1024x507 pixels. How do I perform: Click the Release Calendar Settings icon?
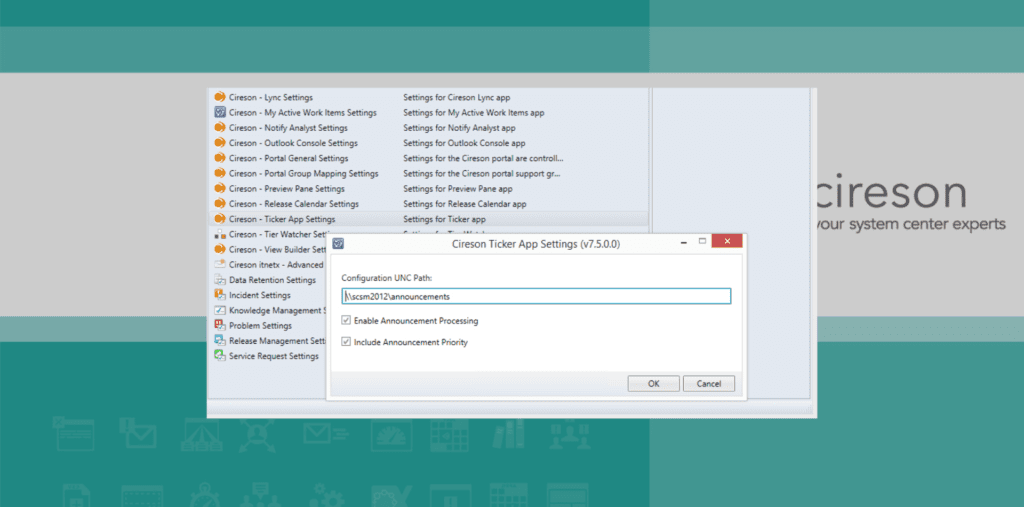pyautogui.click(x=219, y=203)
